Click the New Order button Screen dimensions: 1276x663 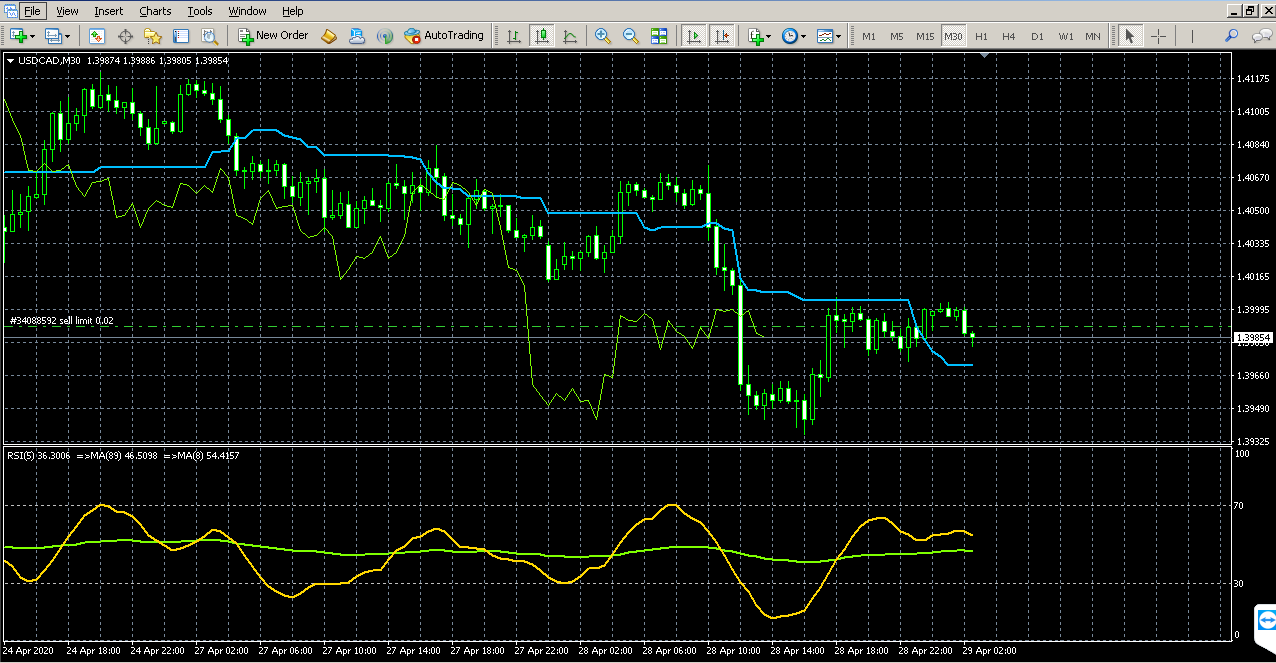coord(273,36)
